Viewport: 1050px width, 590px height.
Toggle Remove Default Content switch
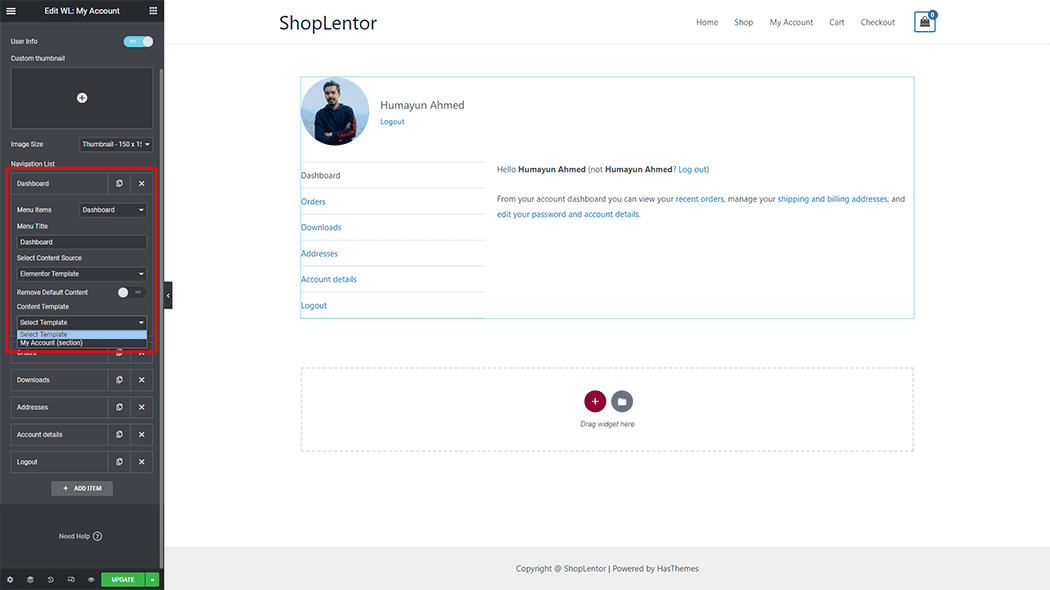(130, 292)
